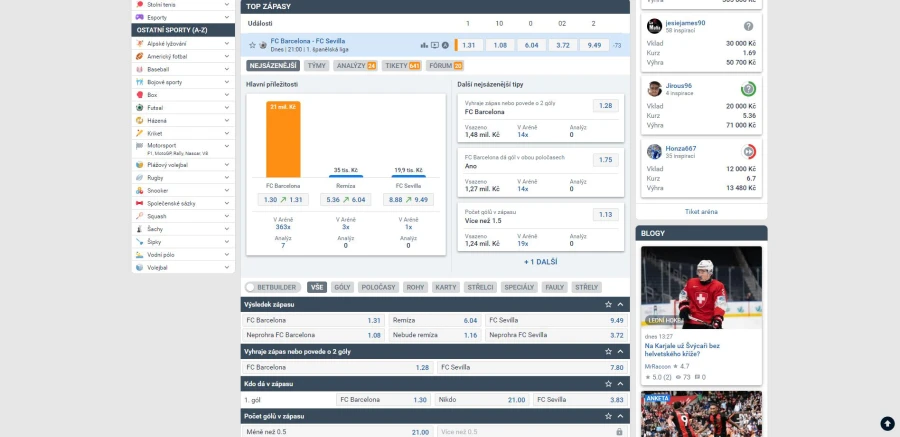Select Remíza 6.04 in Výsledek zápasu

point(435,320)
